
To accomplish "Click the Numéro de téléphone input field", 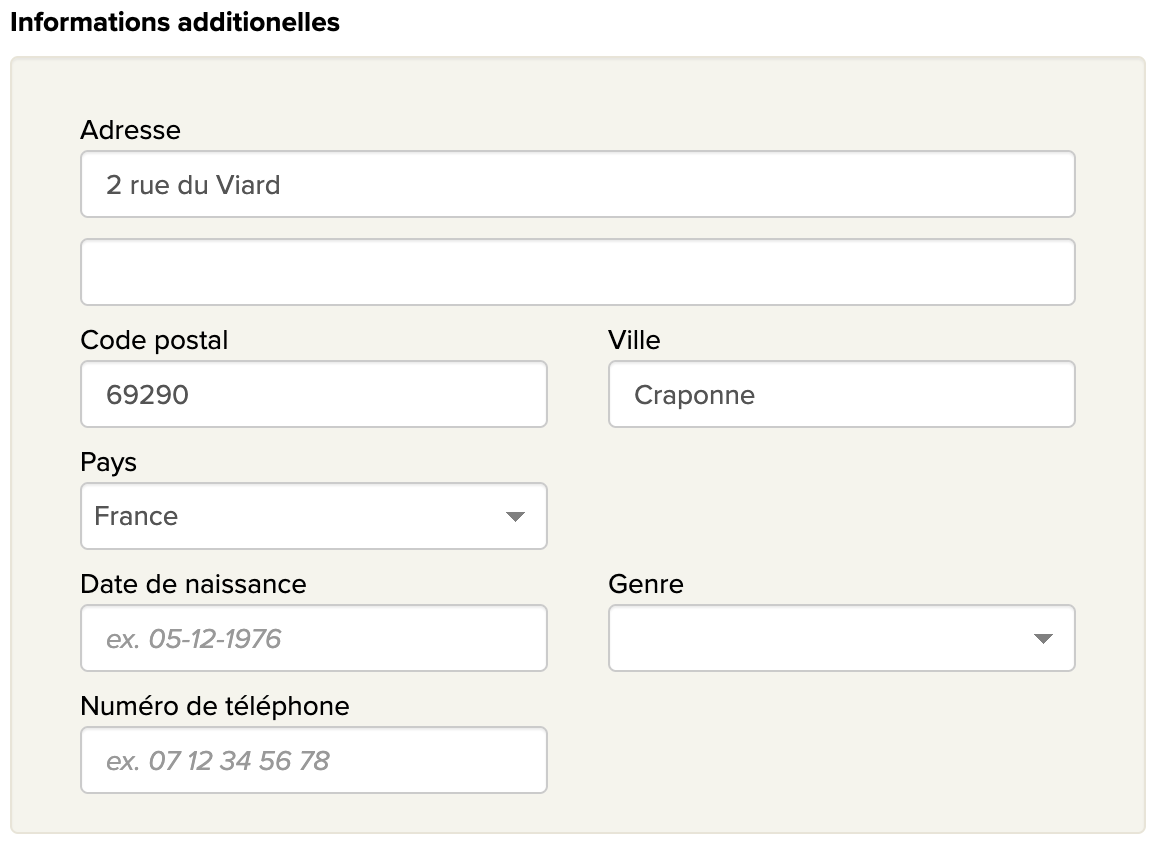I will tap(313, 760).
